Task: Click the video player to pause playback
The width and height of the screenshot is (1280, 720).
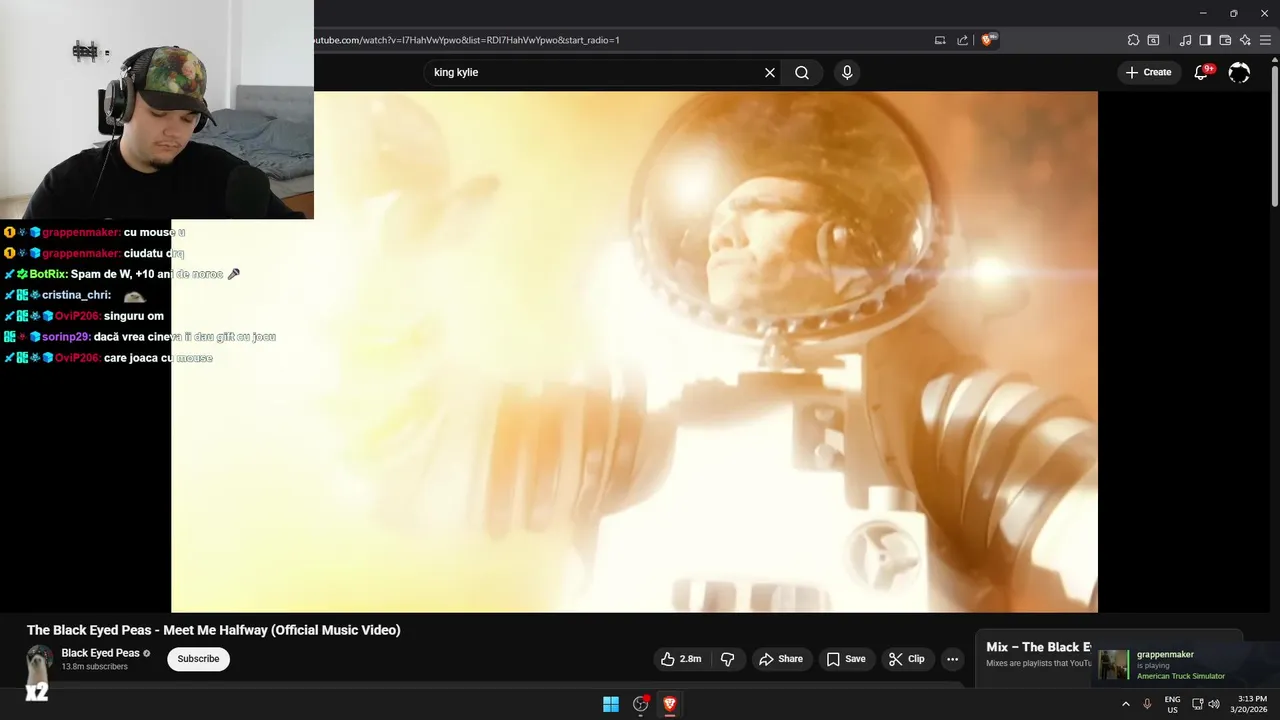Action: click(x=634, y=352)
